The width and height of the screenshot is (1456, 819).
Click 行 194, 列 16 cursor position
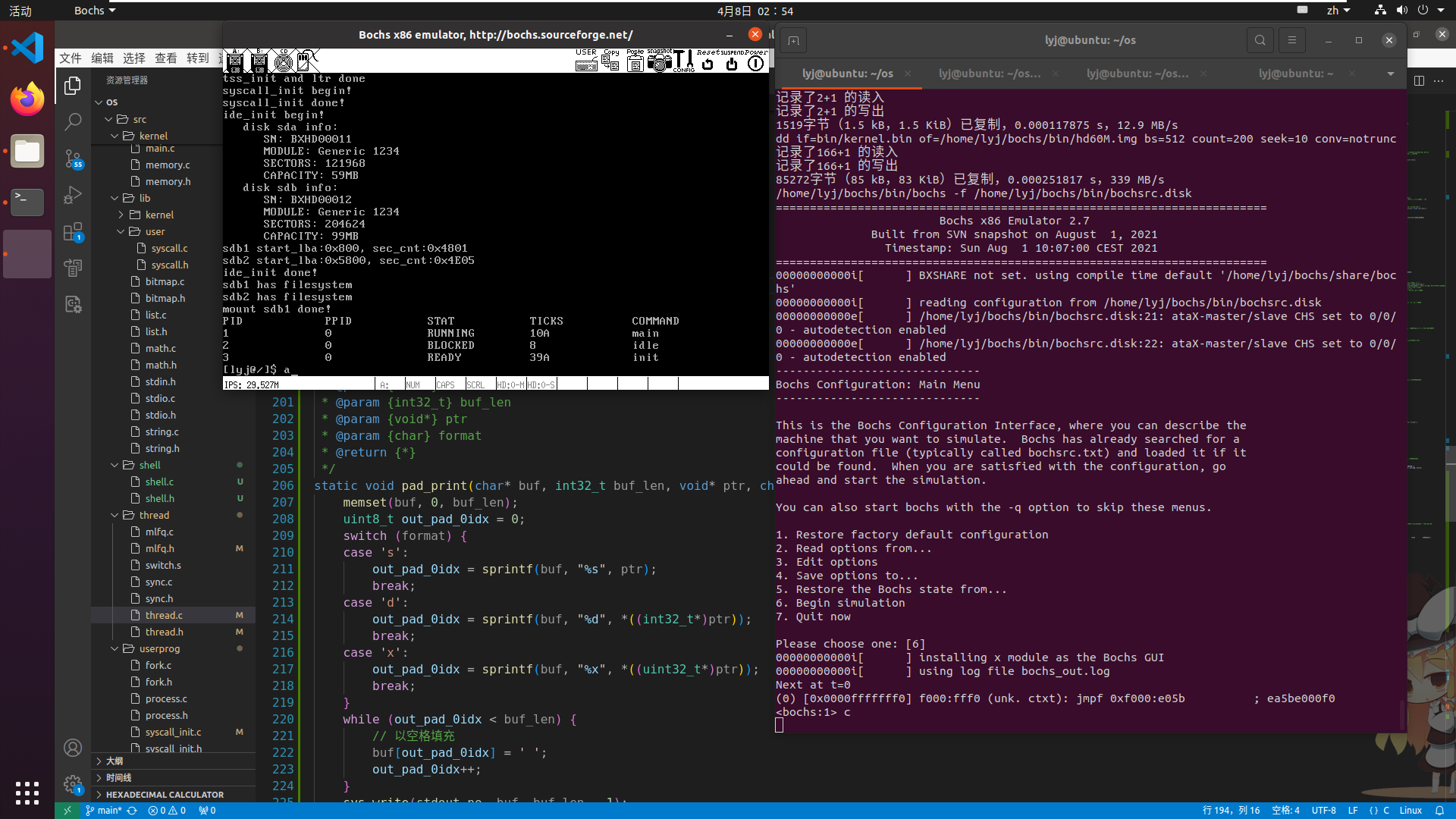click(x=1231, y=810)
